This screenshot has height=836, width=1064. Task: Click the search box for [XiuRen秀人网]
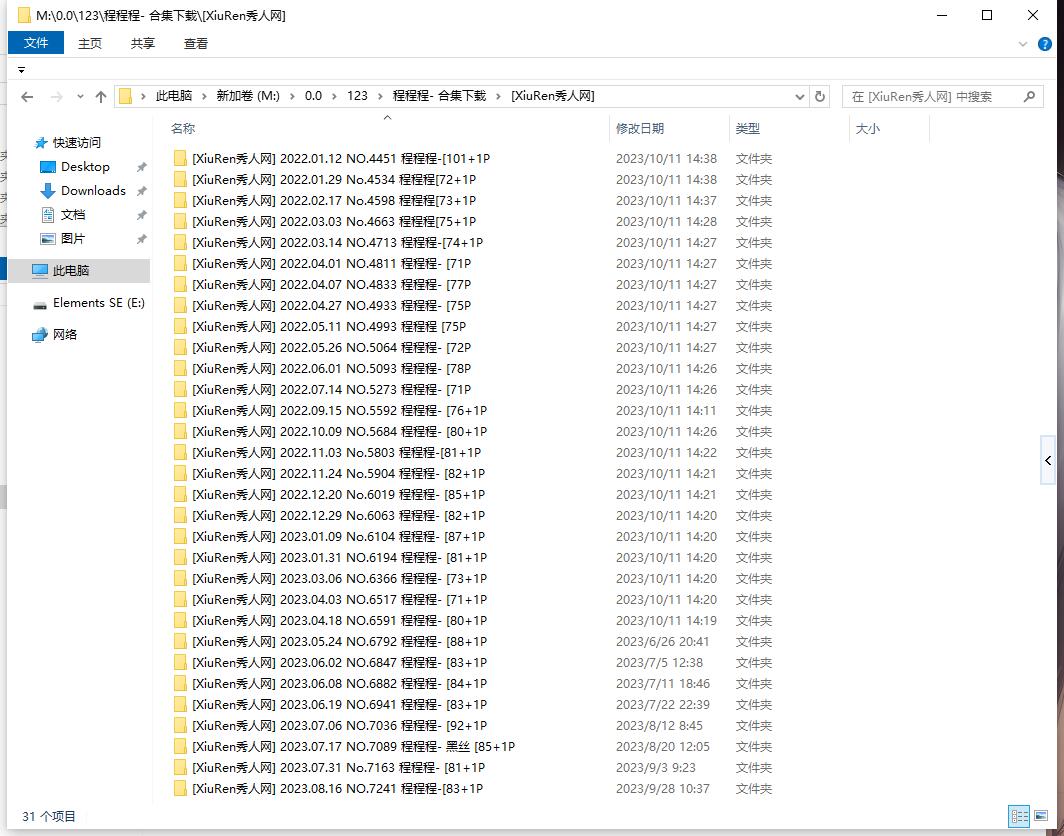click(x=943, y=97)
